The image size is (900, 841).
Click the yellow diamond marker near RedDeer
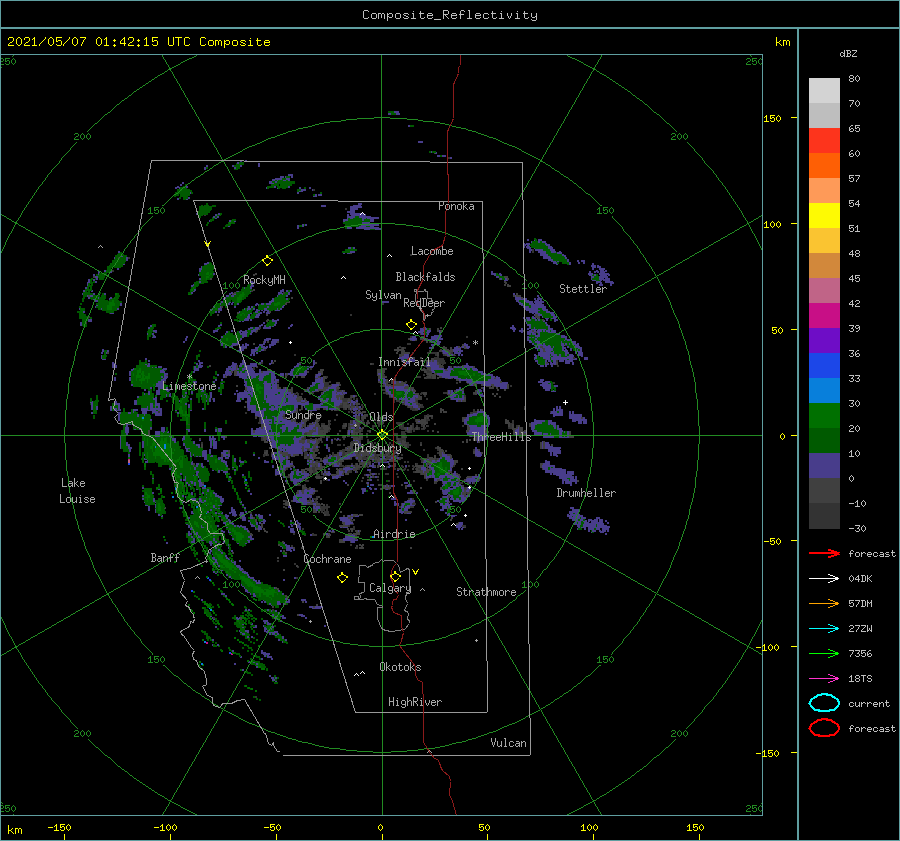click(411, 325)
